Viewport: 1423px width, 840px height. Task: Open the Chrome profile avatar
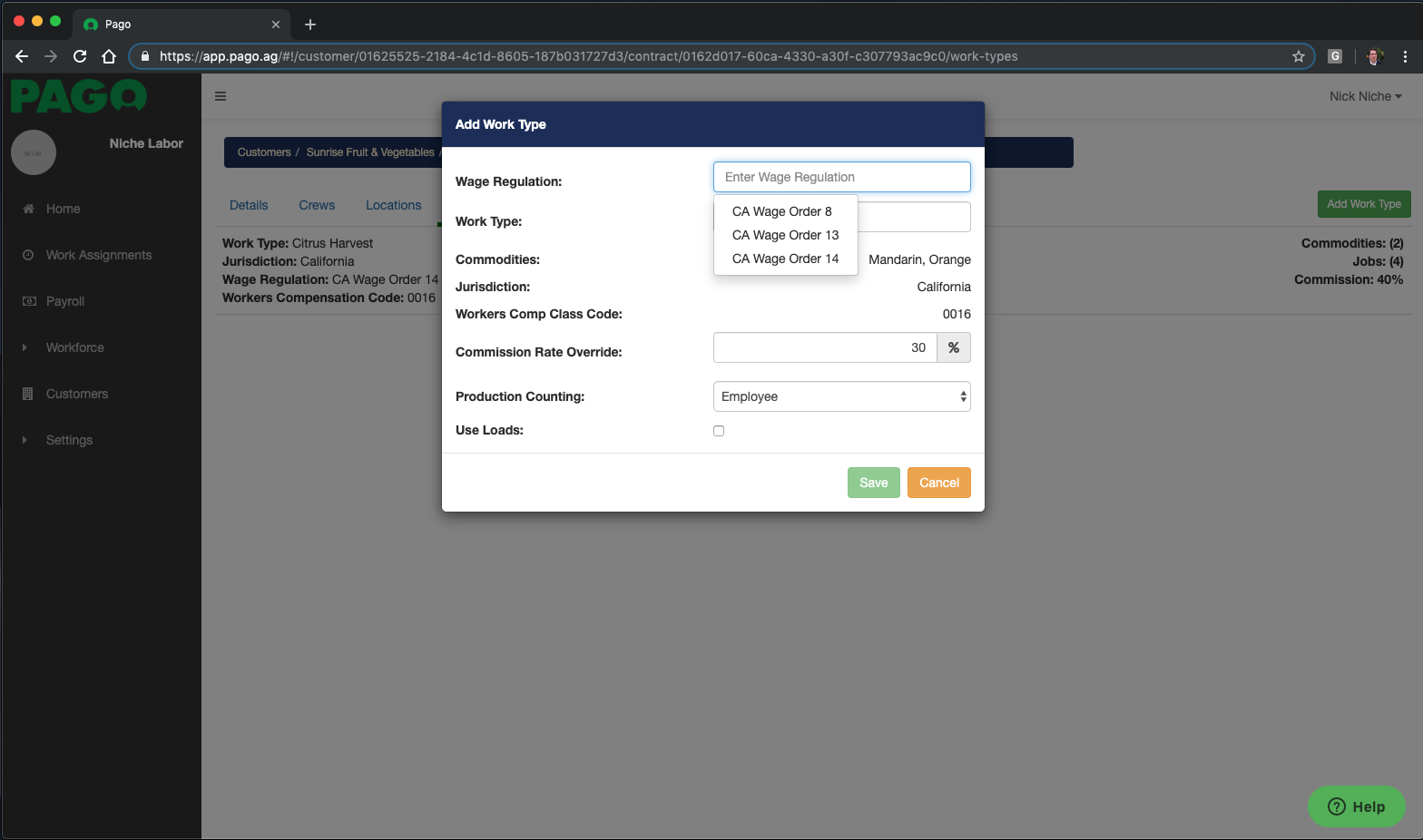(x=1375, y=56)
